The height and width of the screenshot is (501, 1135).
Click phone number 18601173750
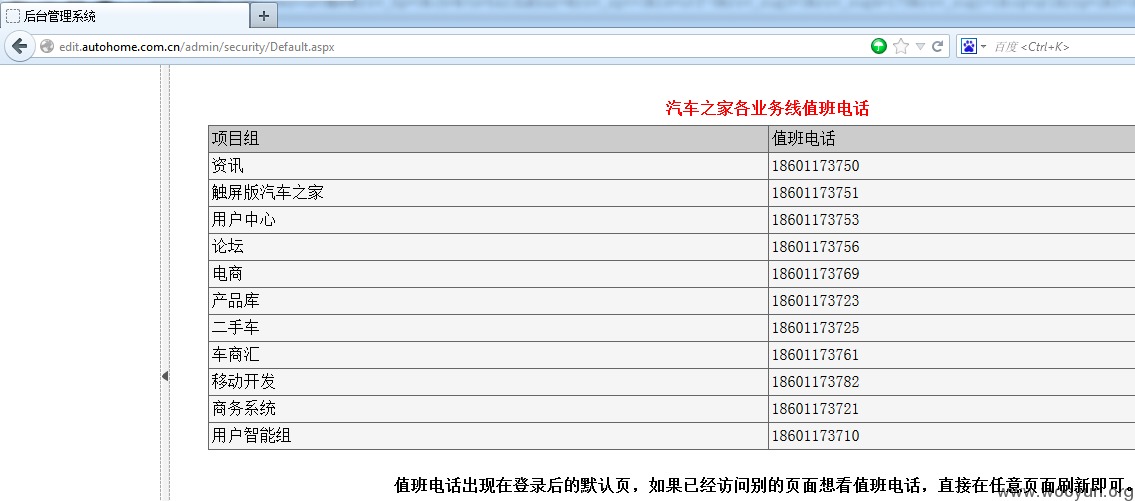[815, 167]
